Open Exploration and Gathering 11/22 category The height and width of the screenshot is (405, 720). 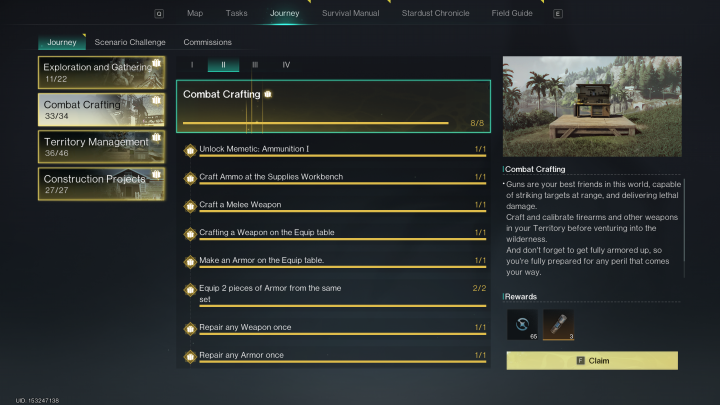click(x=101, y=73)
